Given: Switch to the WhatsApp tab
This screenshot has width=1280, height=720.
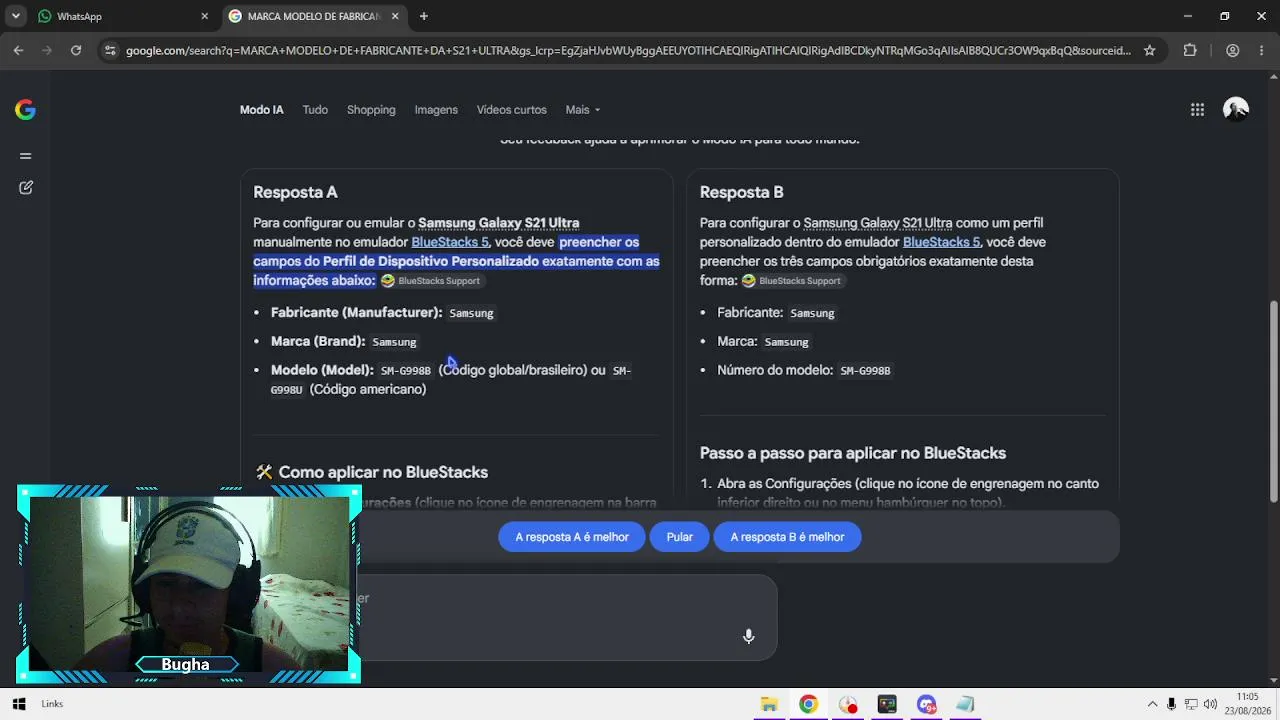Looking at the screenshot, I should coord(118,16).
